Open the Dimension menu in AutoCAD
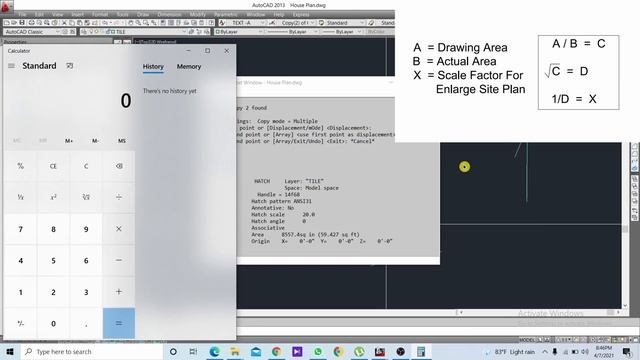 coord(169,14)
